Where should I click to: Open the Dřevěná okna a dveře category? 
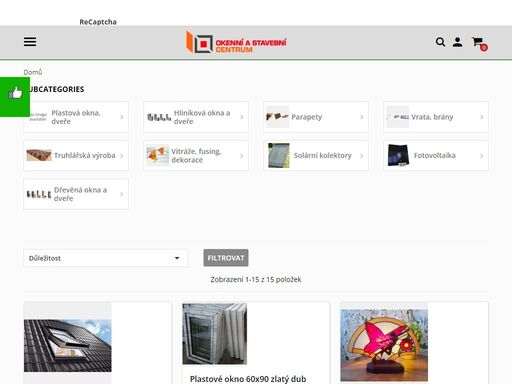click(x=76, y=194)
